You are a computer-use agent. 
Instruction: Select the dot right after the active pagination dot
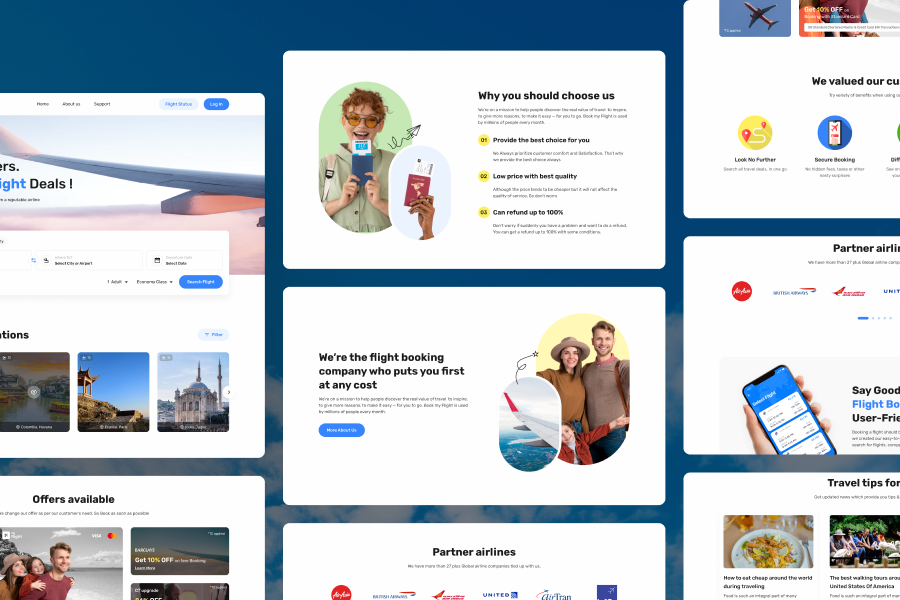click(874, 318)
